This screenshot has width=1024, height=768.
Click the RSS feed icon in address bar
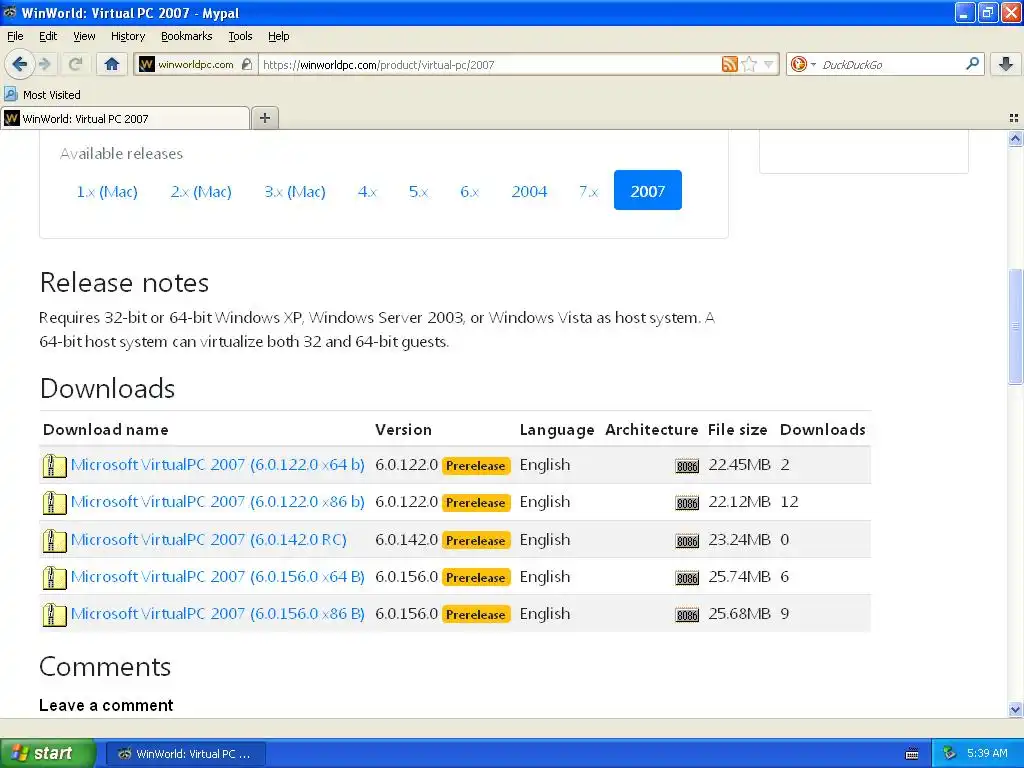pos(729,64)
